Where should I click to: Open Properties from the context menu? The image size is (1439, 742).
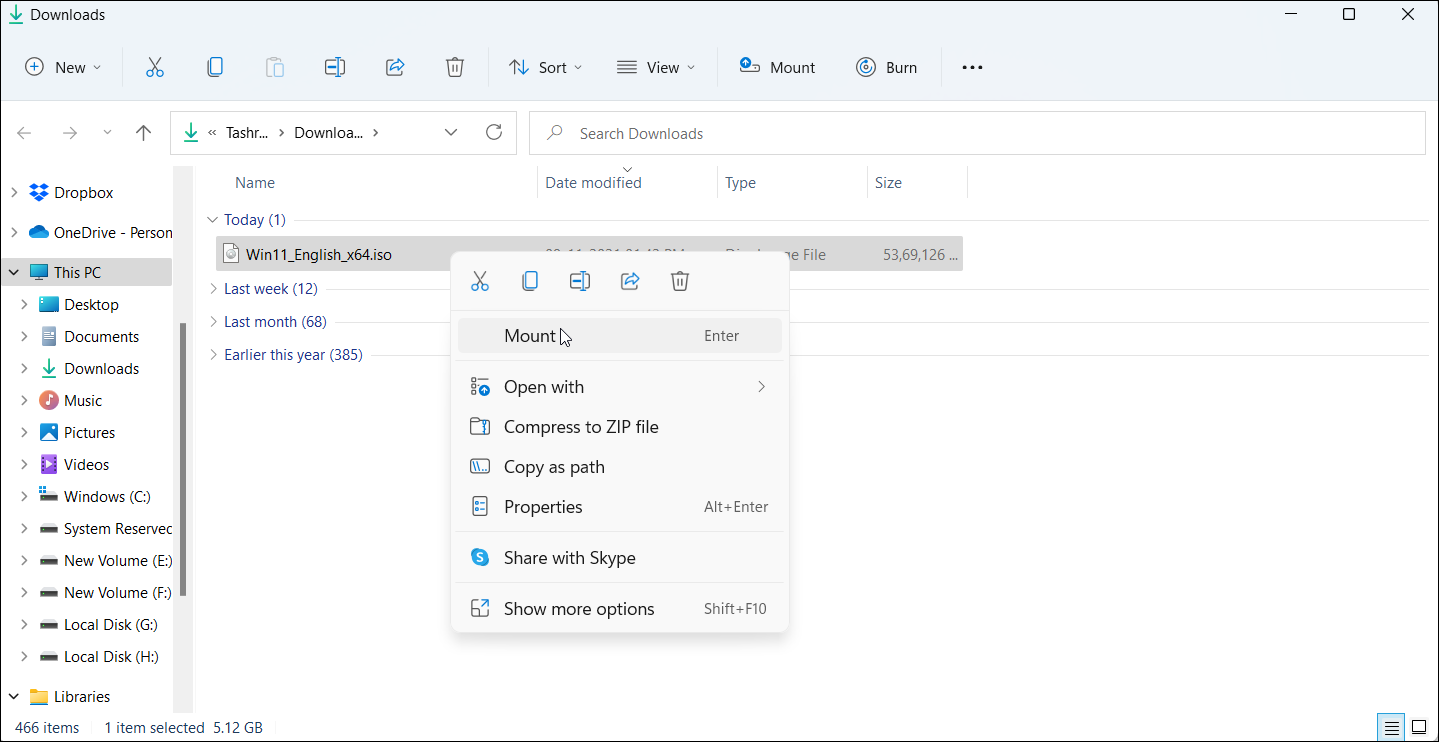620,507
